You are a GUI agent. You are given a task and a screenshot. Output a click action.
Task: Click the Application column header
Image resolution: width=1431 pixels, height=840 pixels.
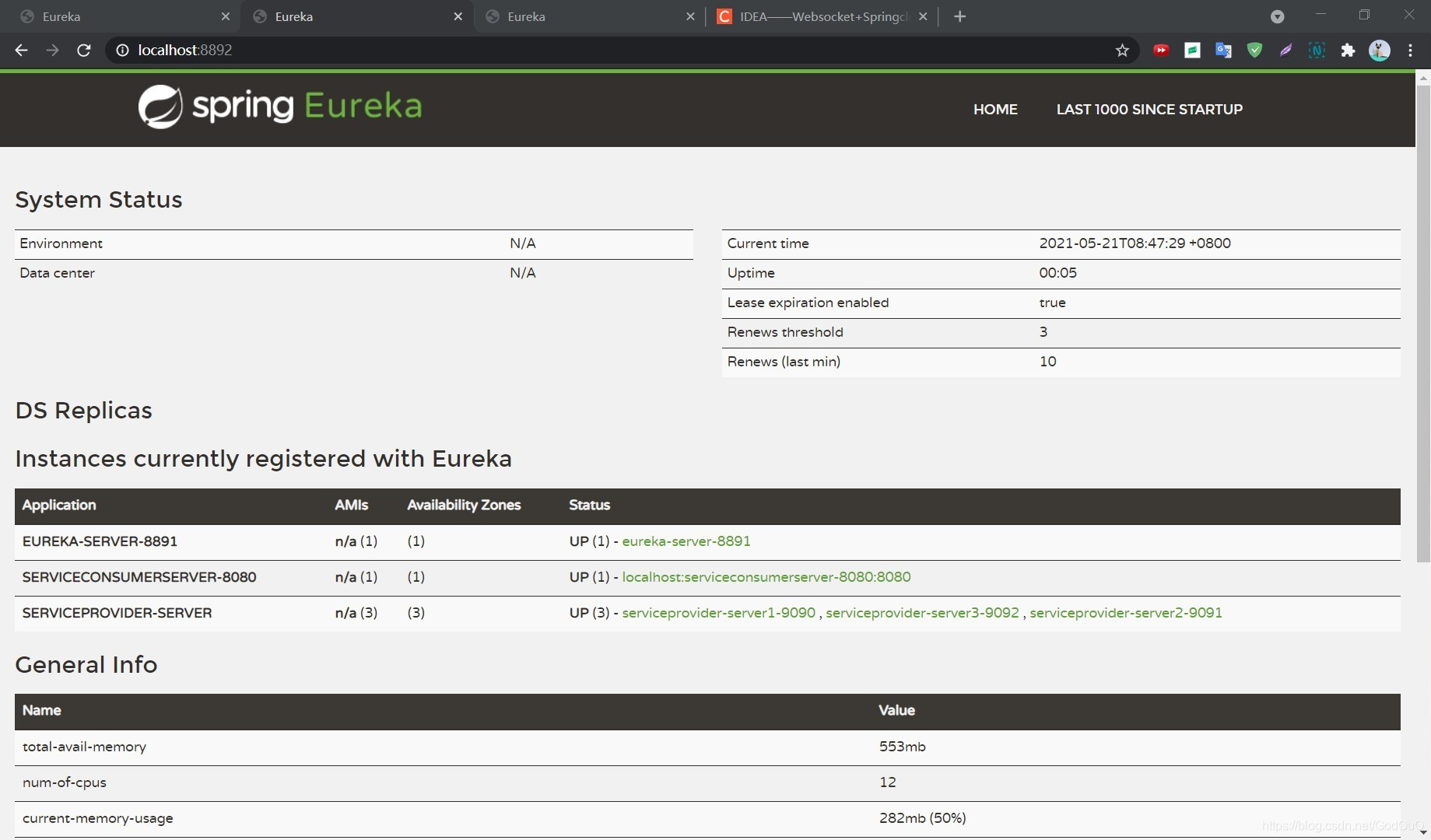[59, 506]
